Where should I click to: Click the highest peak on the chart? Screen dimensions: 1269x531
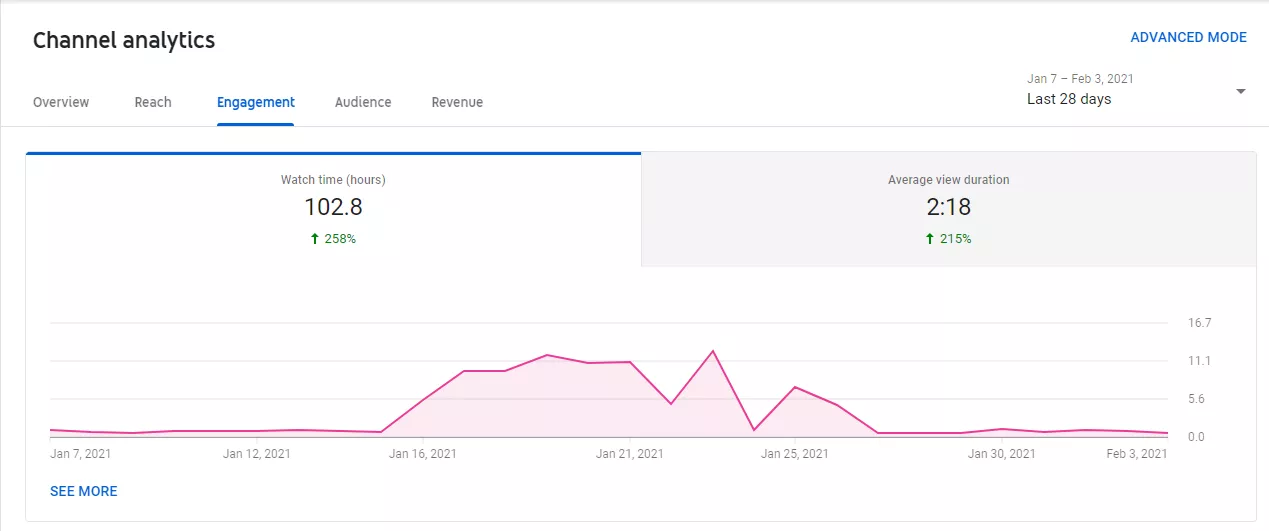(x=712, y=351)
